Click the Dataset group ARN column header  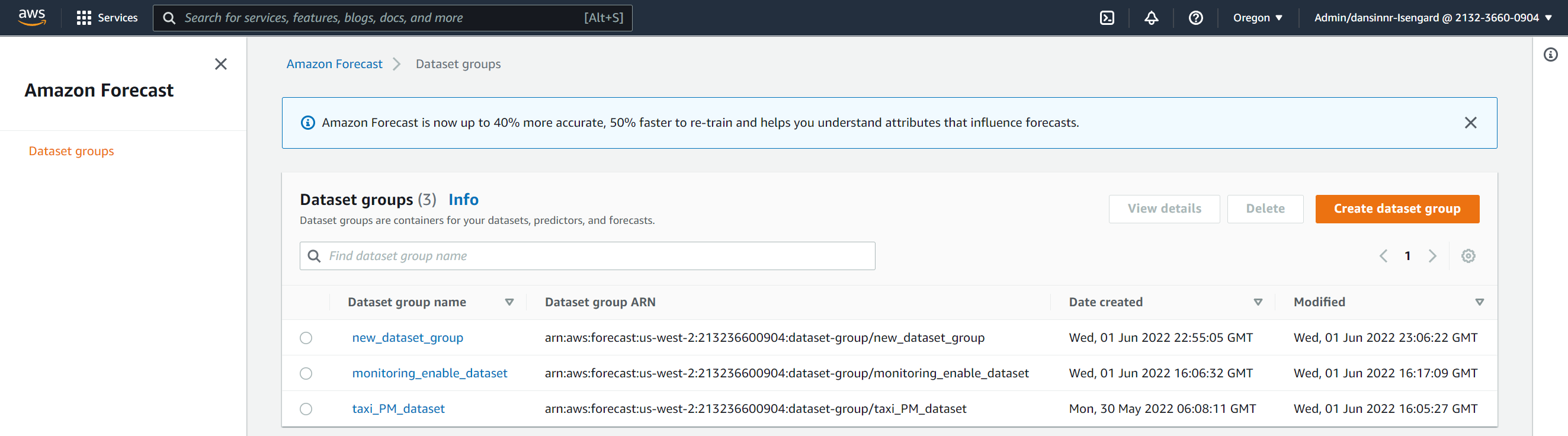[599, 302]
